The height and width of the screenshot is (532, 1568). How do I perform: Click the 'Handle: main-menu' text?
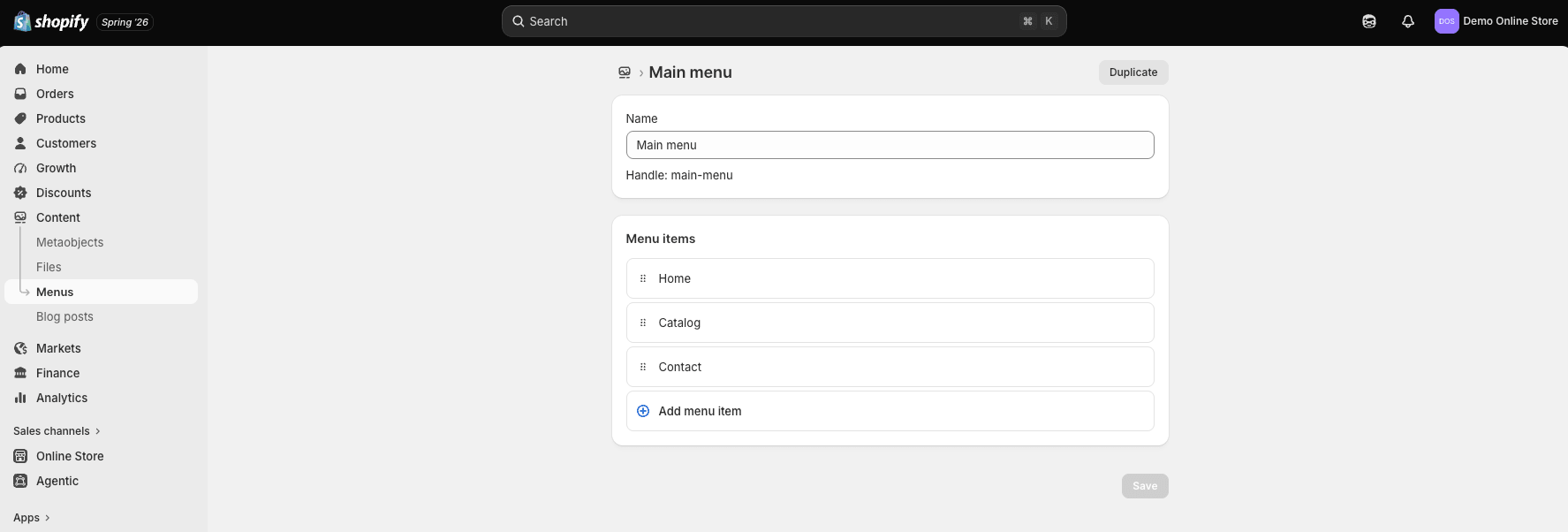tap(679, 175)
